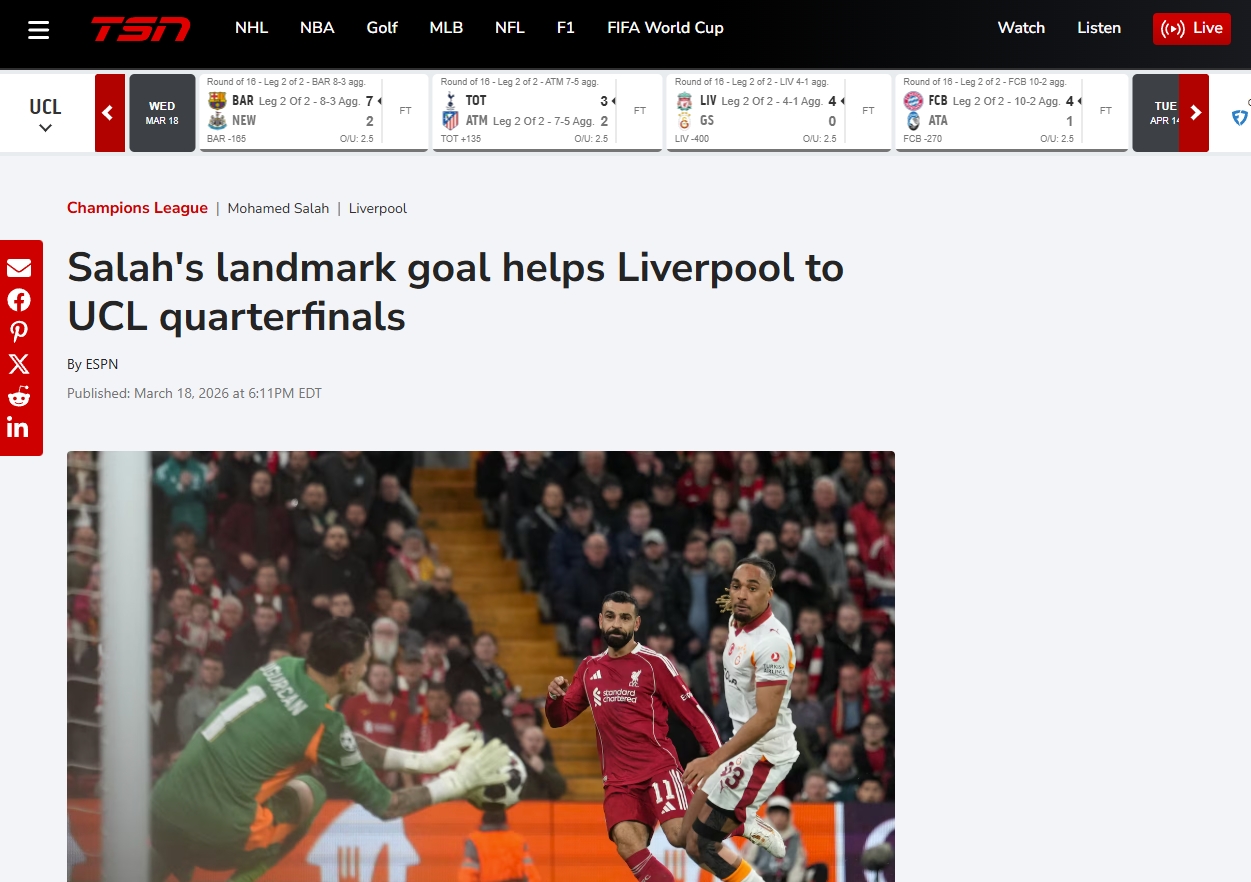This screenshot has width=1251, height=882.
Task: Expand the UCL league dropdown
Action: 45,114
